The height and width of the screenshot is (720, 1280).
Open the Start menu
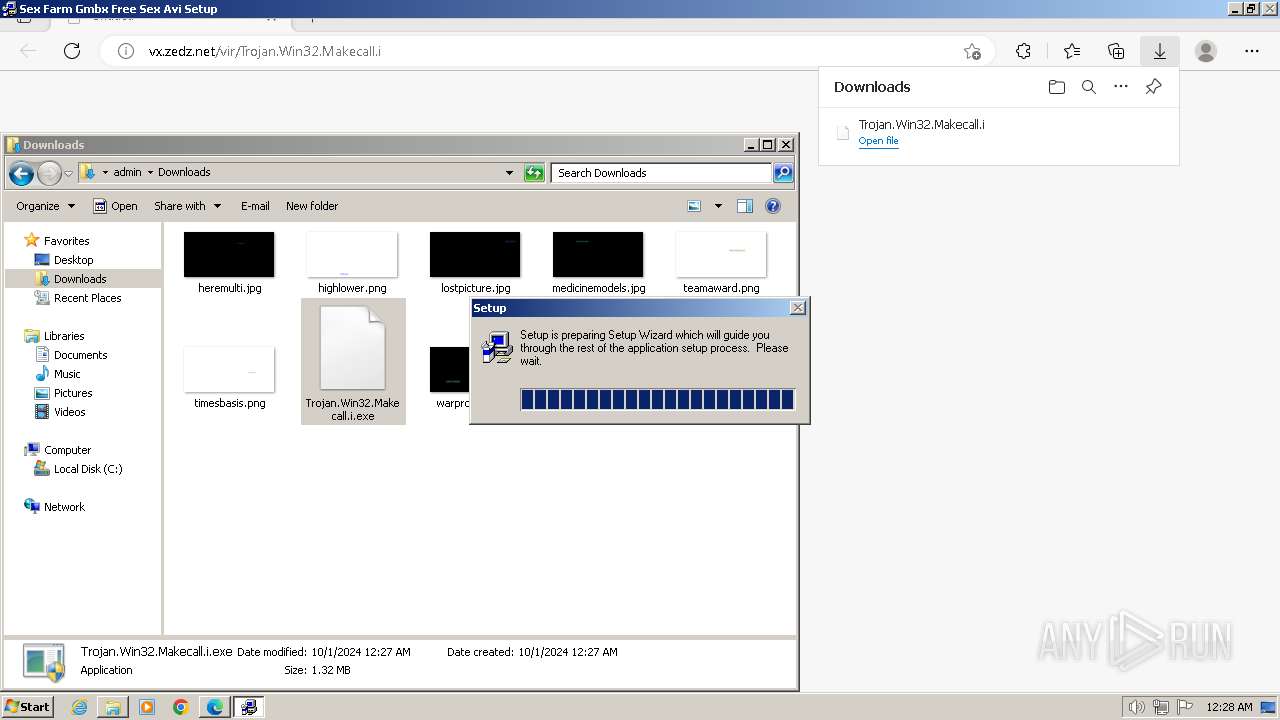coord(27,707)
